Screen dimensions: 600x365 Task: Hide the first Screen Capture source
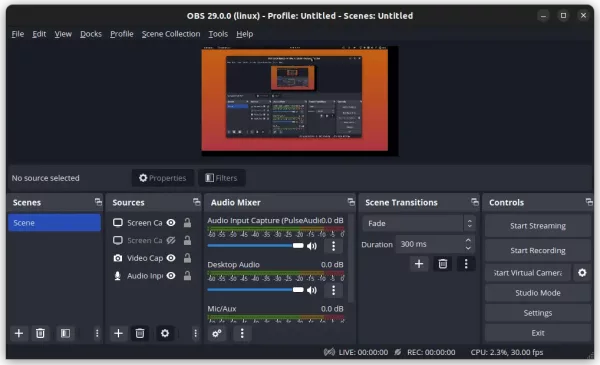click(x=171, y=223)
